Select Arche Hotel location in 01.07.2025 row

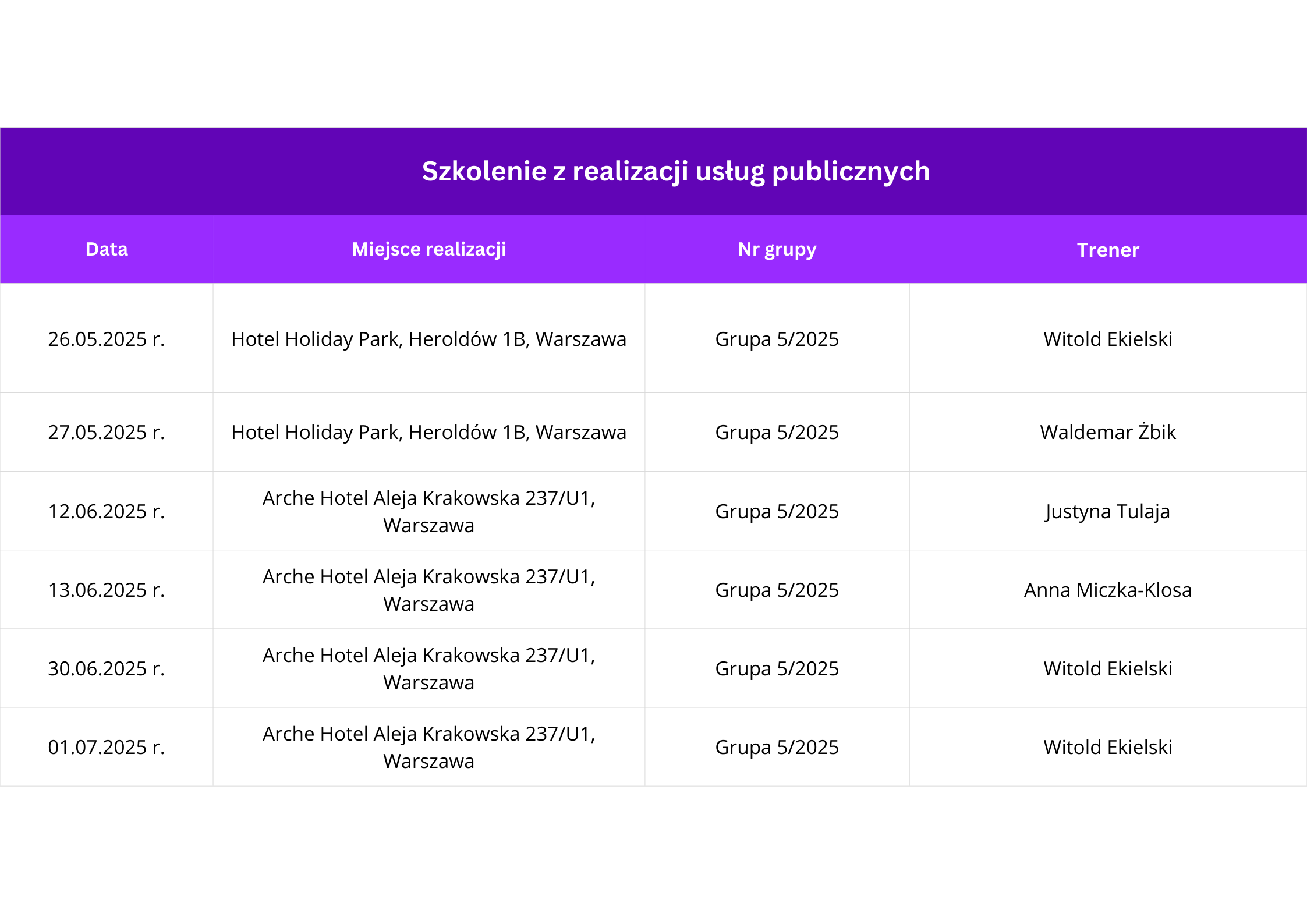(x=429, y=747)
